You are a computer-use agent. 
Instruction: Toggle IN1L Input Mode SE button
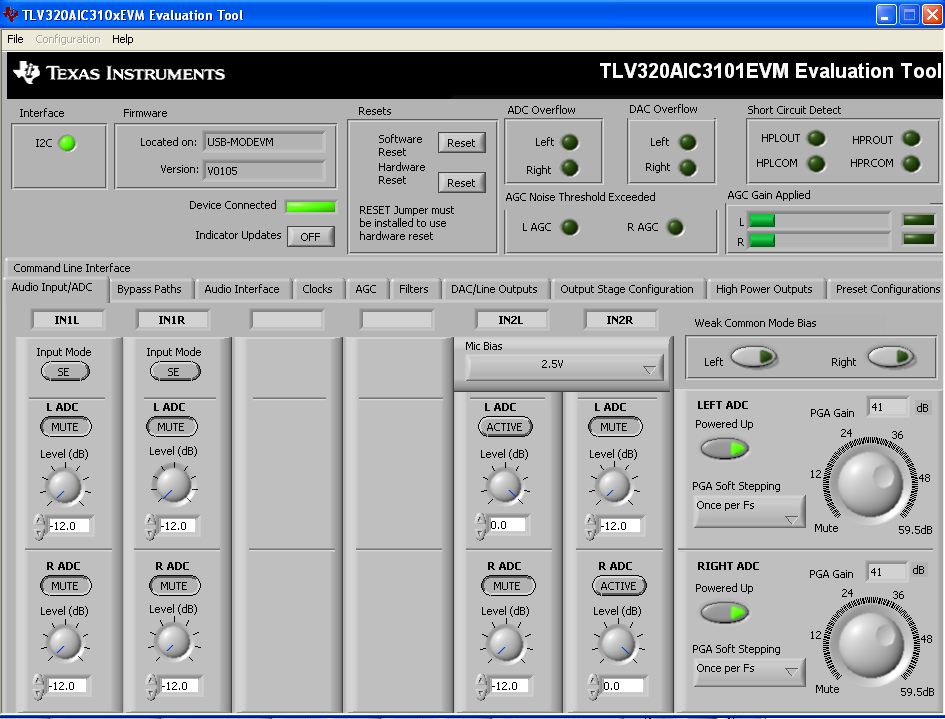(x=65, y=371)
